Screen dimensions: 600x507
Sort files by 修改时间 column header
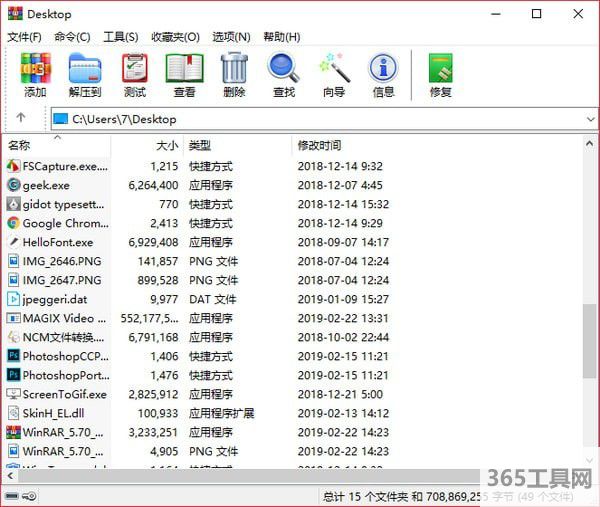click(x=319, y=146)
